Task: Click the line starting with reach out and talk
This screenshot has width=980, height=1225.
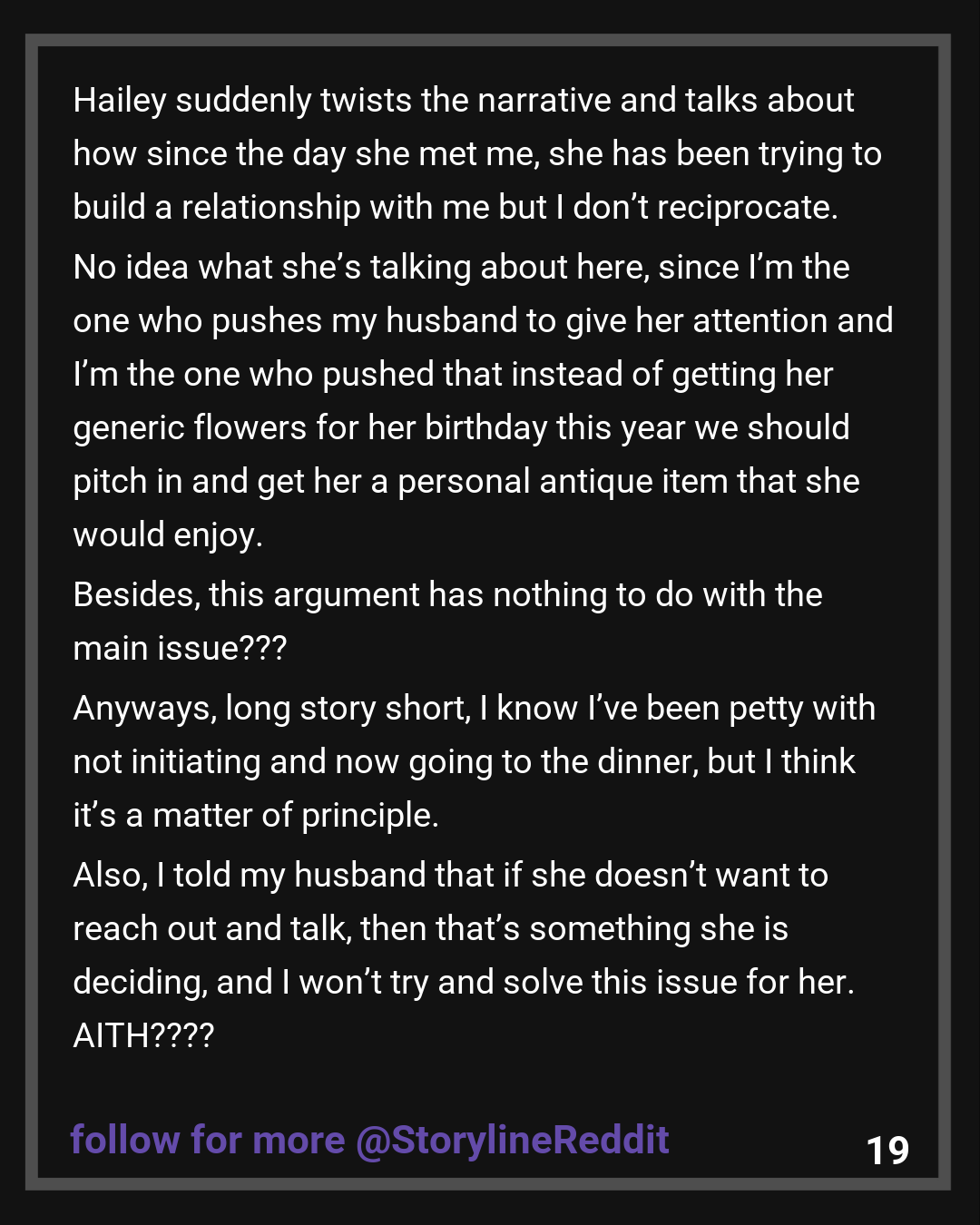Action: [430, 929]
